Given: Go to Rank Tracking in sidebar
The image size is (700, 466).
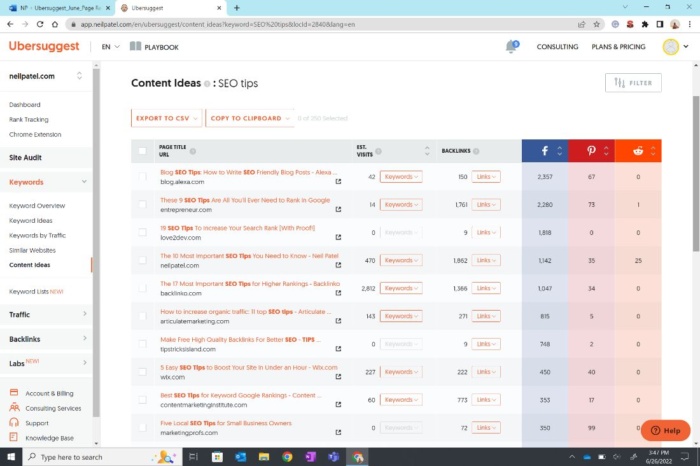Looking at the screenshot, I should pyautogui.click(x=29, y=119).
